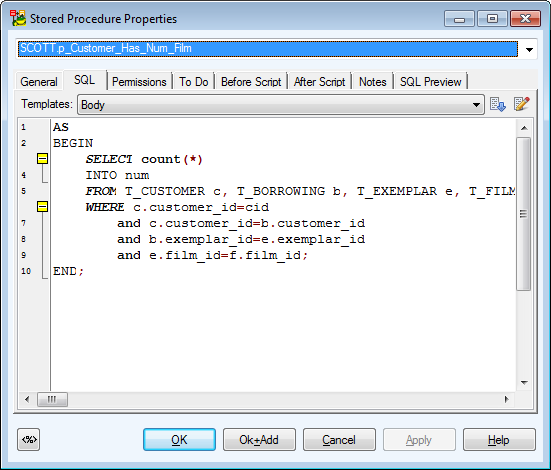The image size is (551, 470).
Task: Click line number 10 in the gutter
Action: (x=26, y=271)
